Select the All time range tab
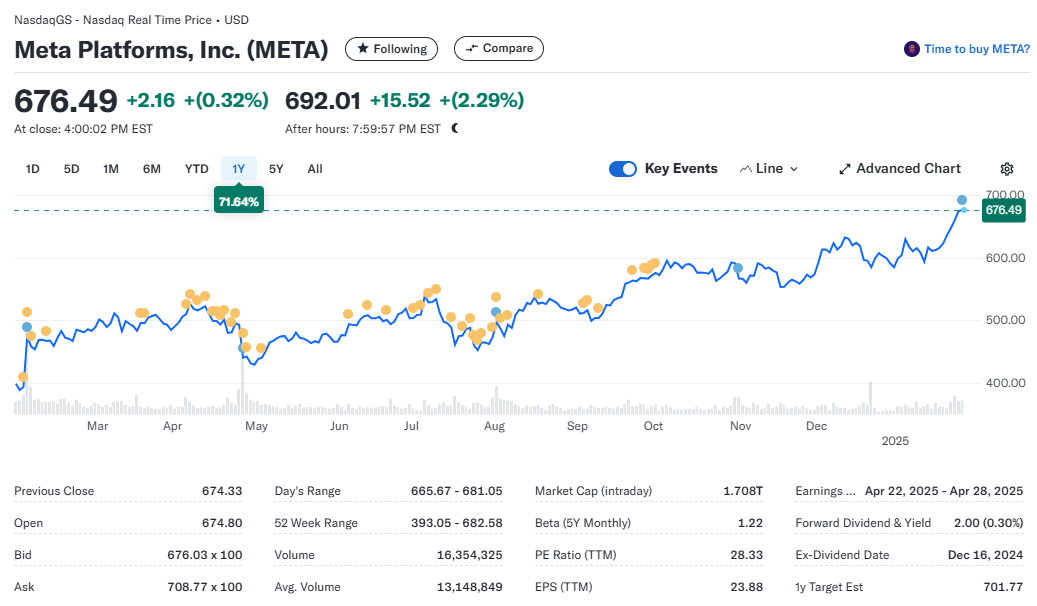 (x=315, y=169)
